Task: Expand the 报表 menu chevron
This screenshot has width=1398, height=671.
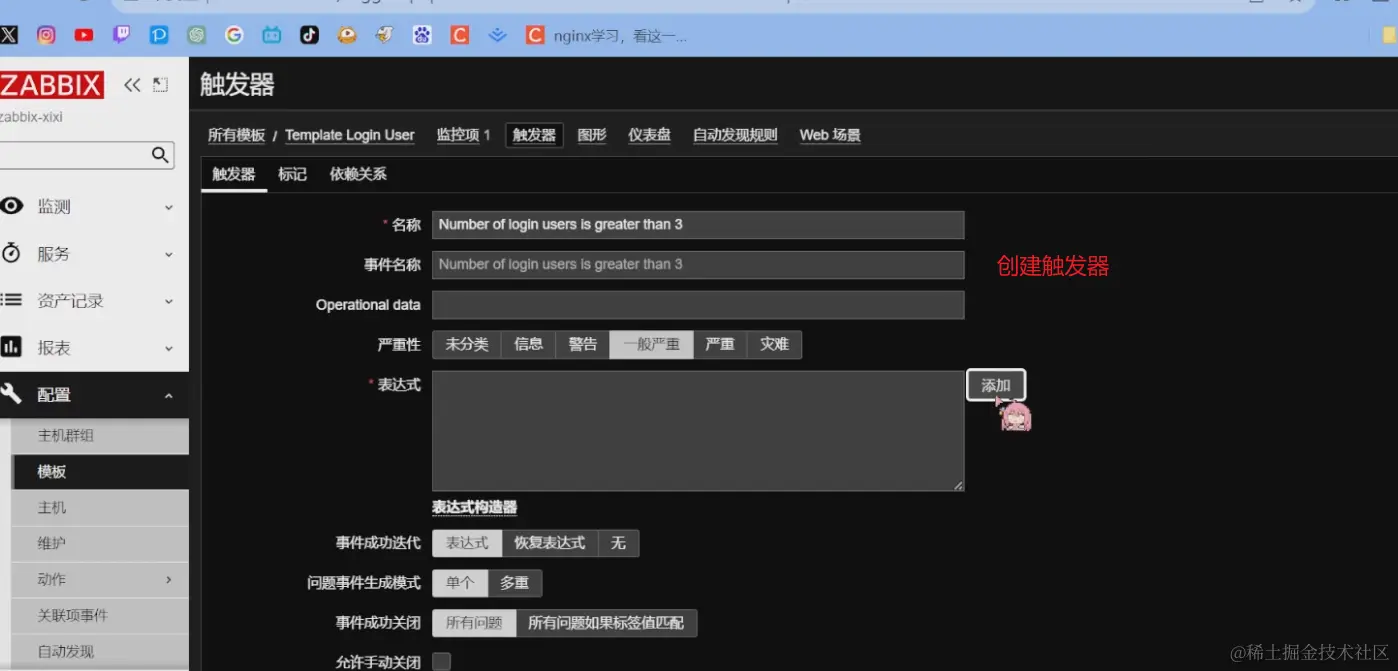Action: (168, 348)
